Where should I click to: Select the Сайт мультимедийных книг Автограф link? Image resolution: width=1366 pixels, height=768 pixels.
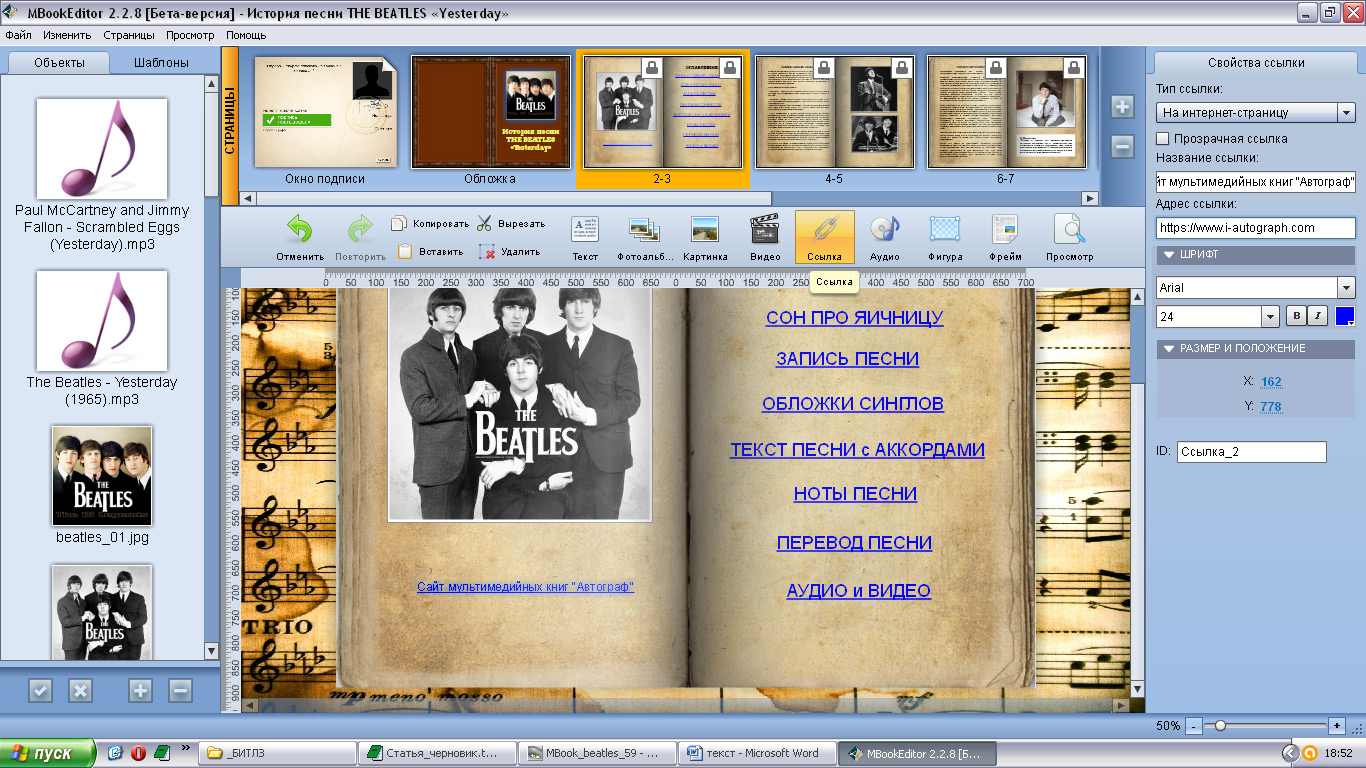point(525,587)
